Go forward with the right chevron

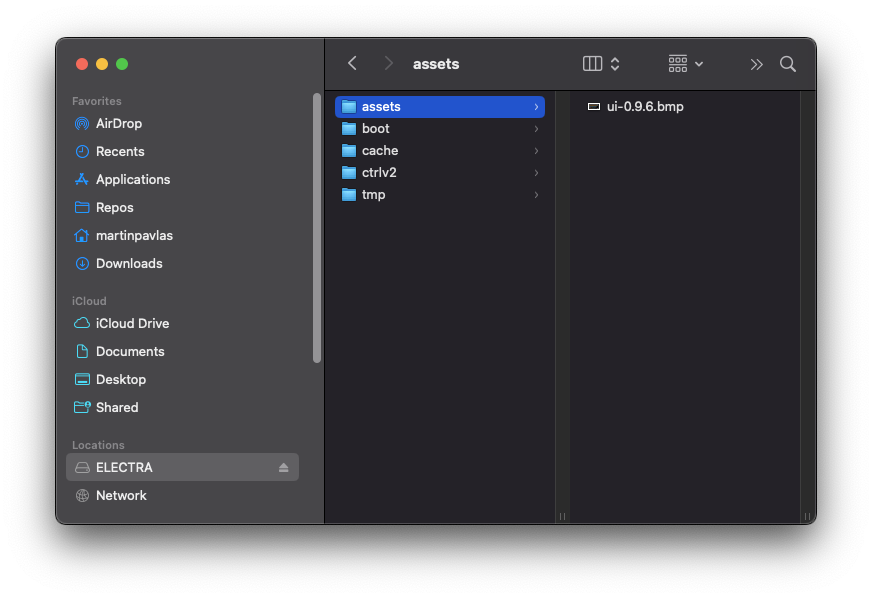point(389,63)
